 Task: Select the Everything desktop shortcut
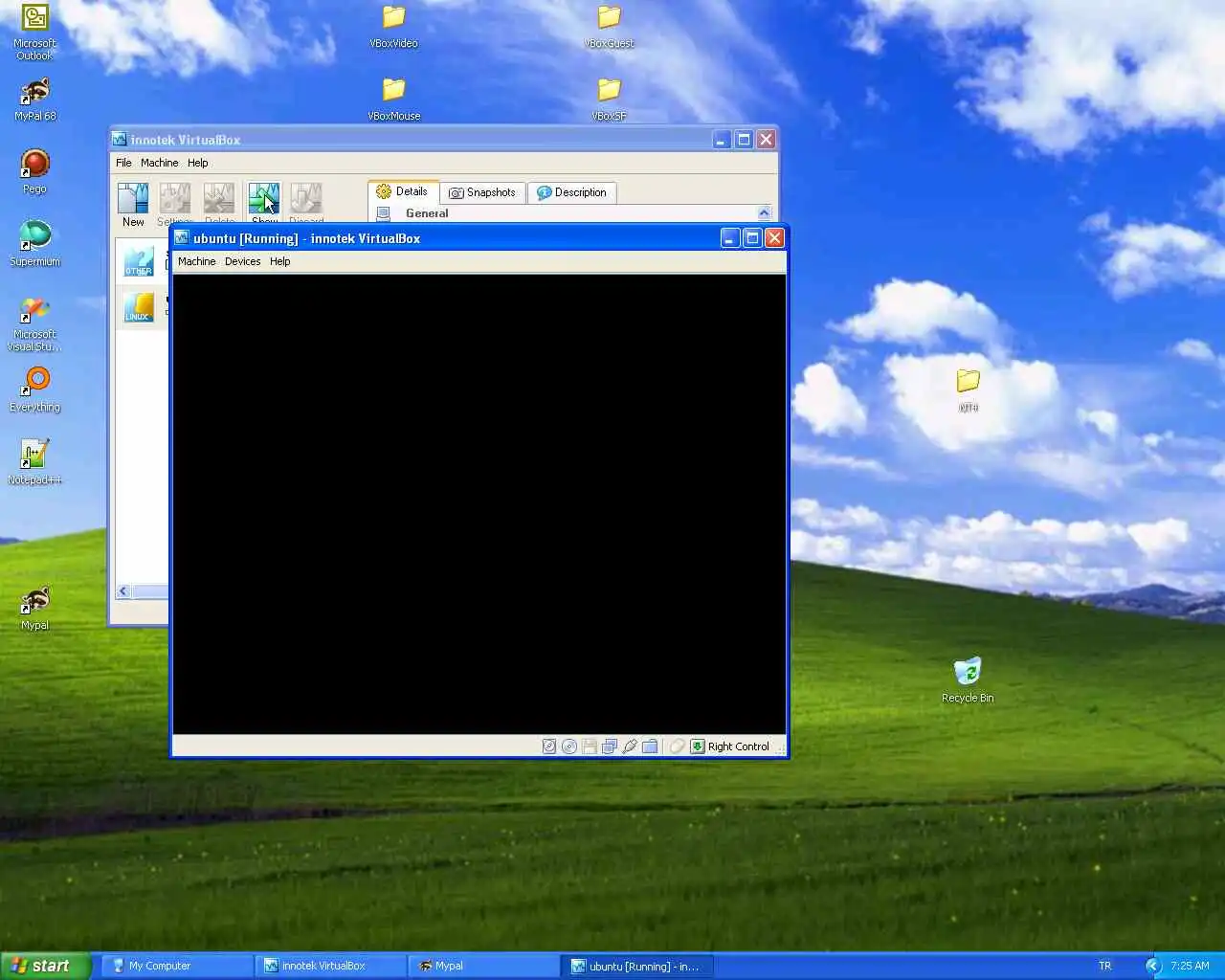coord(35,390)
